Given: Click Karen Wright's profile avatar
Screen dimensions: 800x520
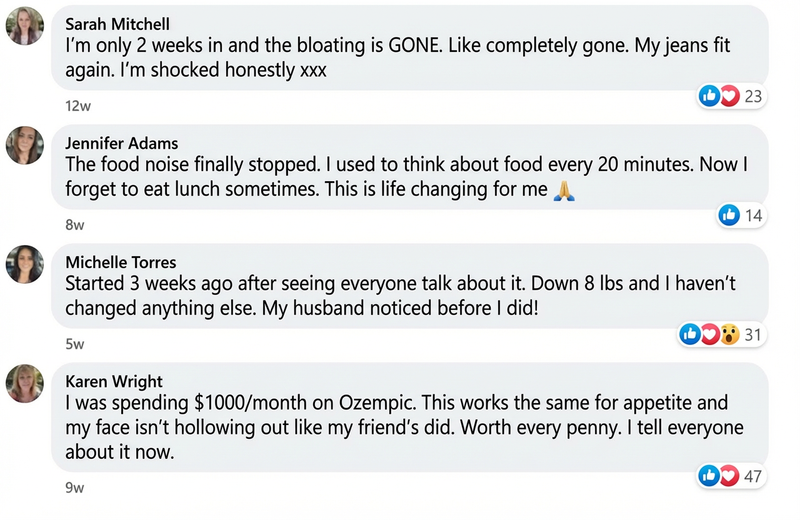Looking at the screenshot, I should click(x=24, y=383).
